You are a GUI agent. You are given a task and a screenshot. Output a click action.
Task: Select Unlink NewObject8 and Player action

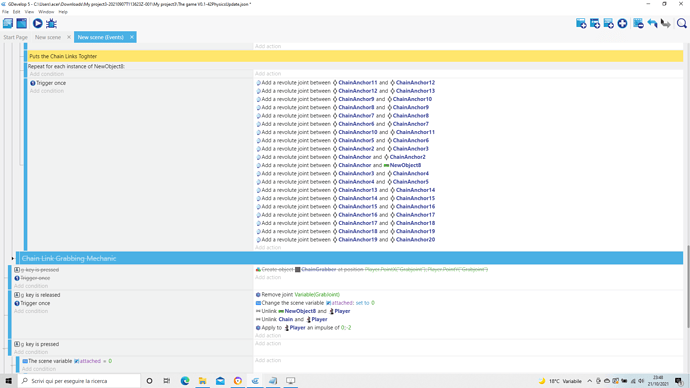(303, 311)
